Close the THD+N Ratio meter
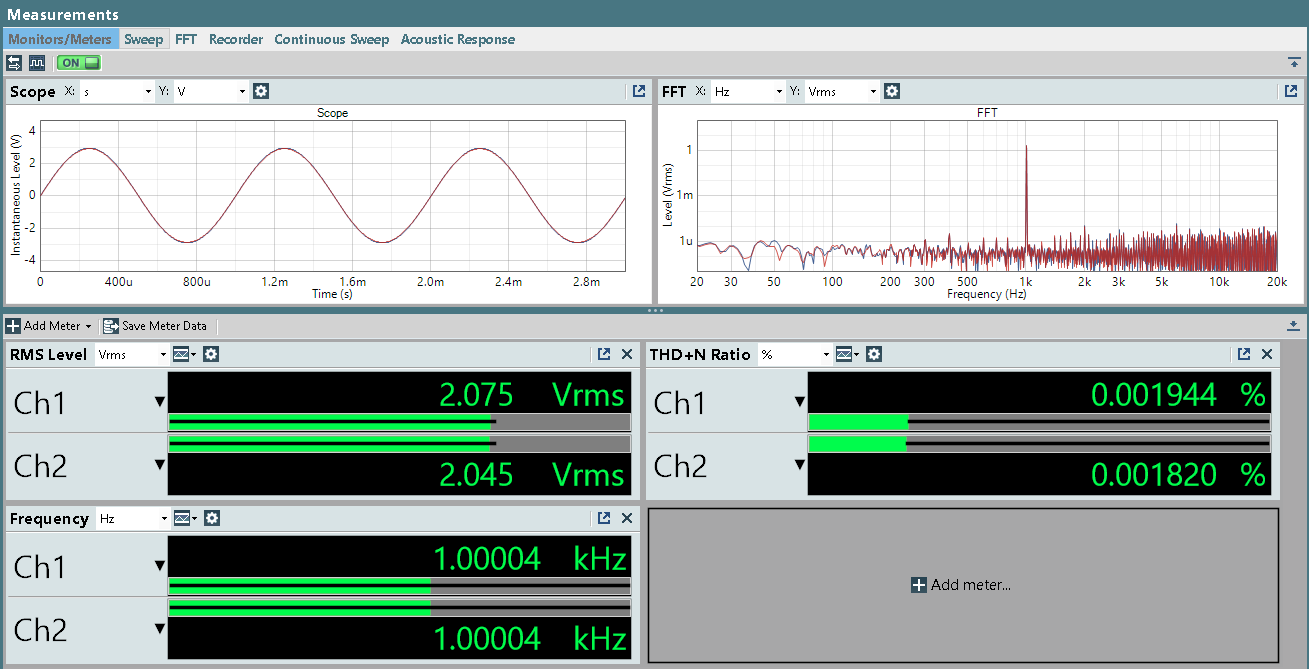 click(1267, 354)
